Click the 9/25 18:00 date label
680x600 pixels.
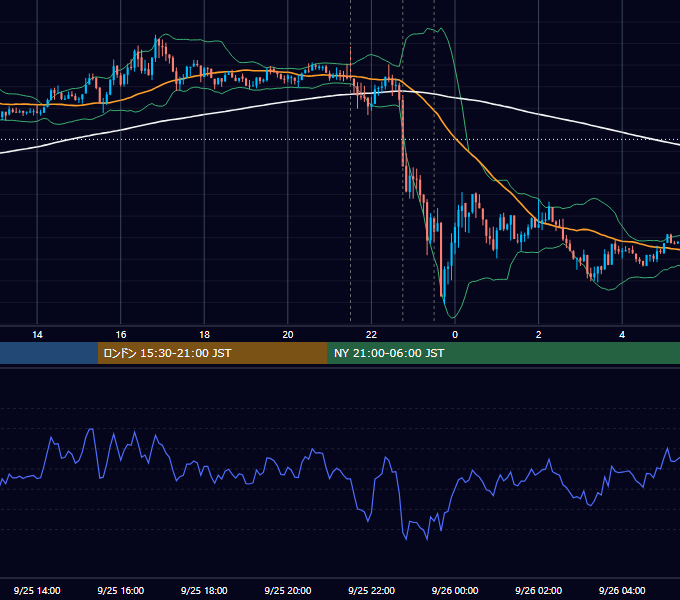[204, 590]
